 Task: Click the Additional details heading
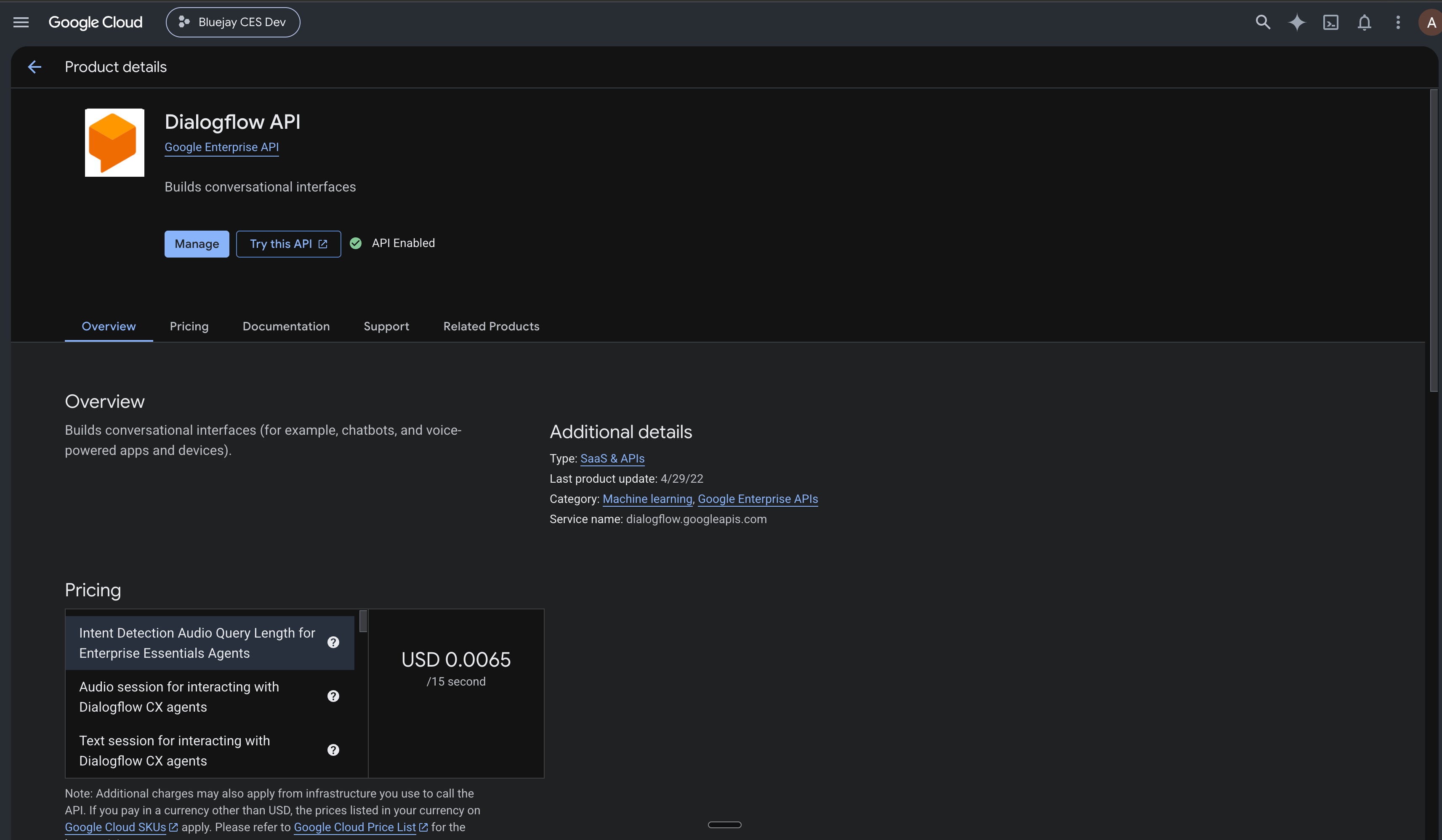tap(621, 431)
